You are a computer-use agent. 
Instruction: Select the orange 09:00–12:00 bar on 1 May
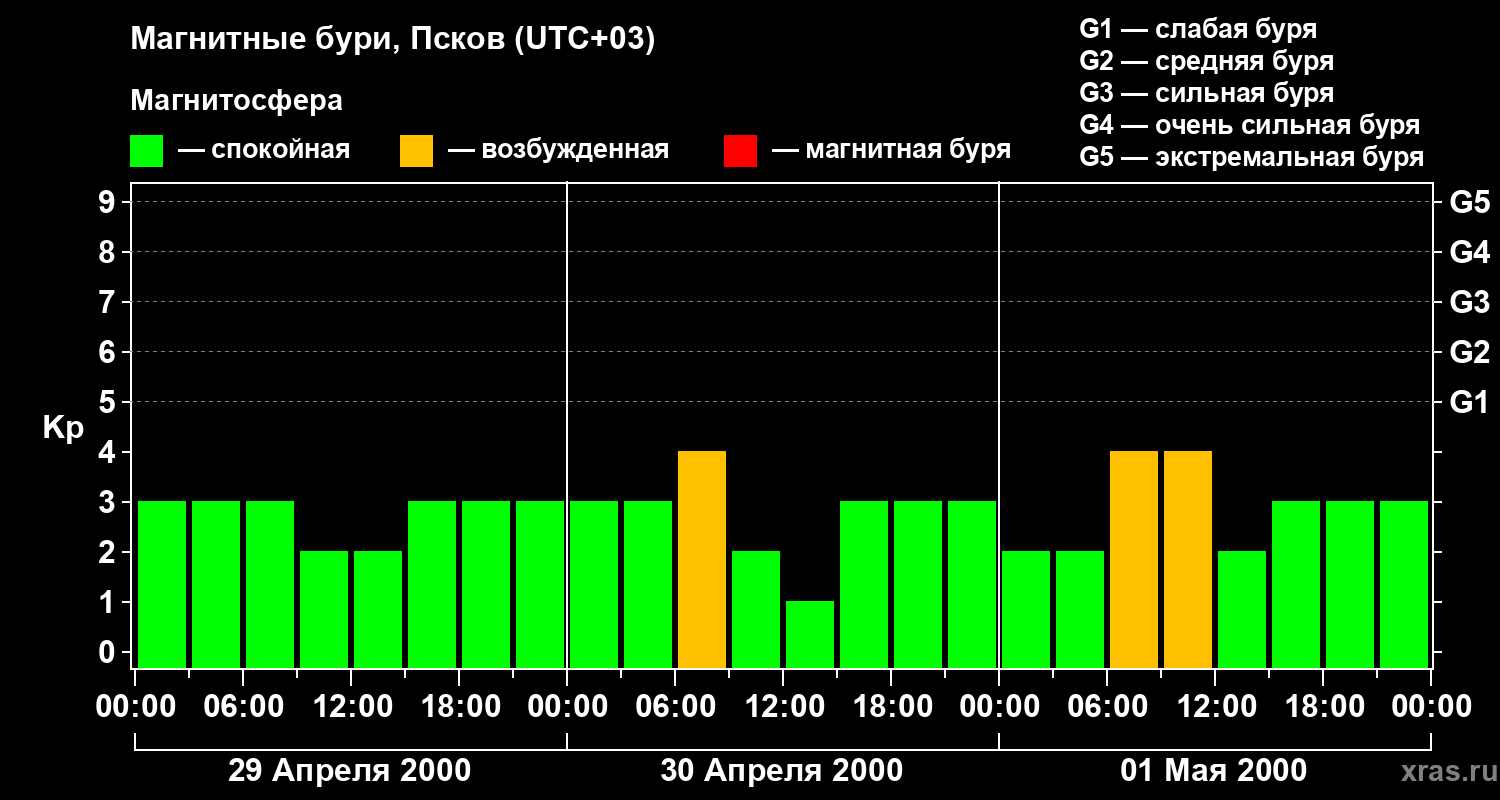pos(1188,559)
